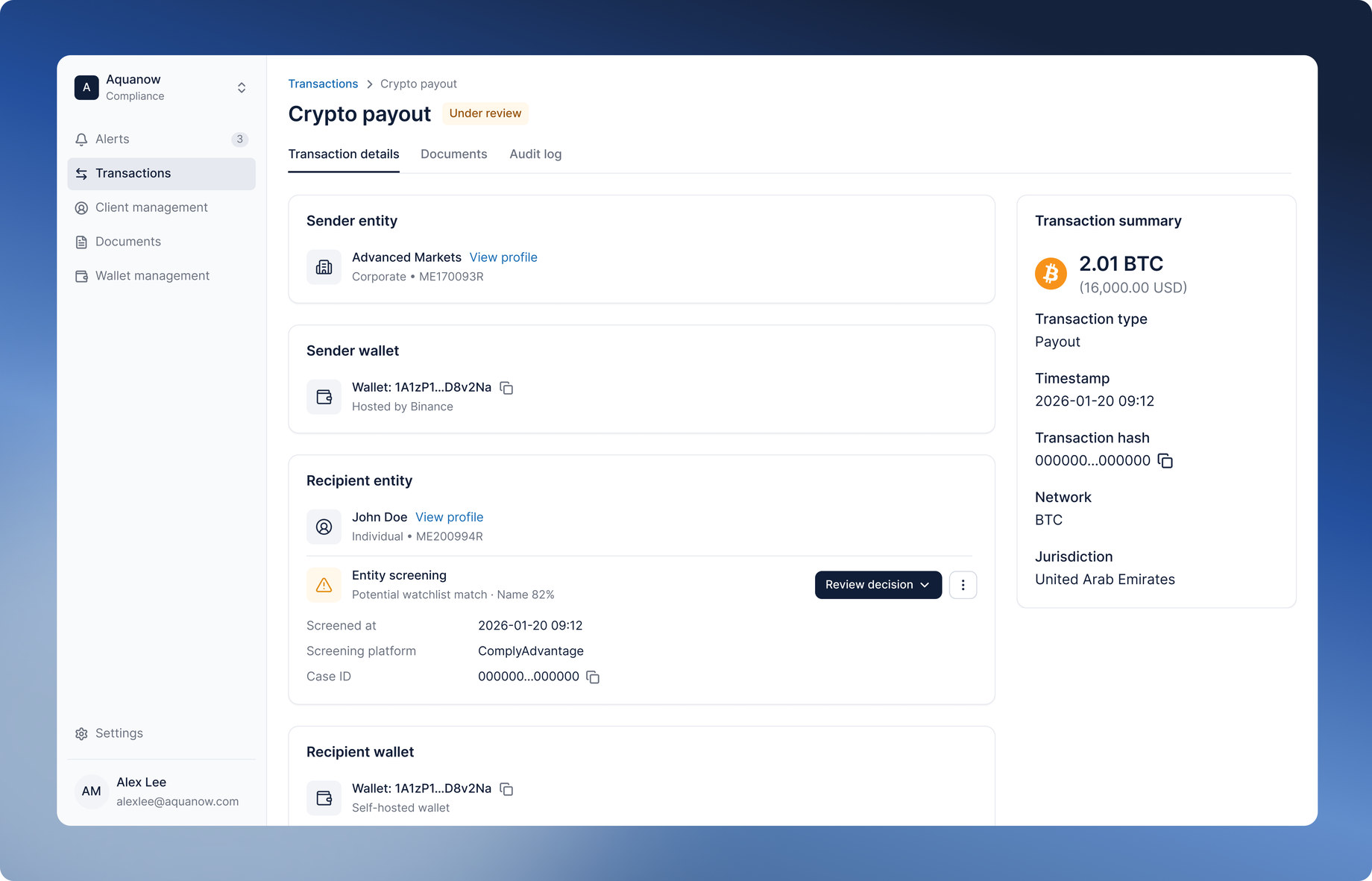Click the 2.01 BTC amount
Viewport: 1372px width, 881px height.
pos(1121,264)
